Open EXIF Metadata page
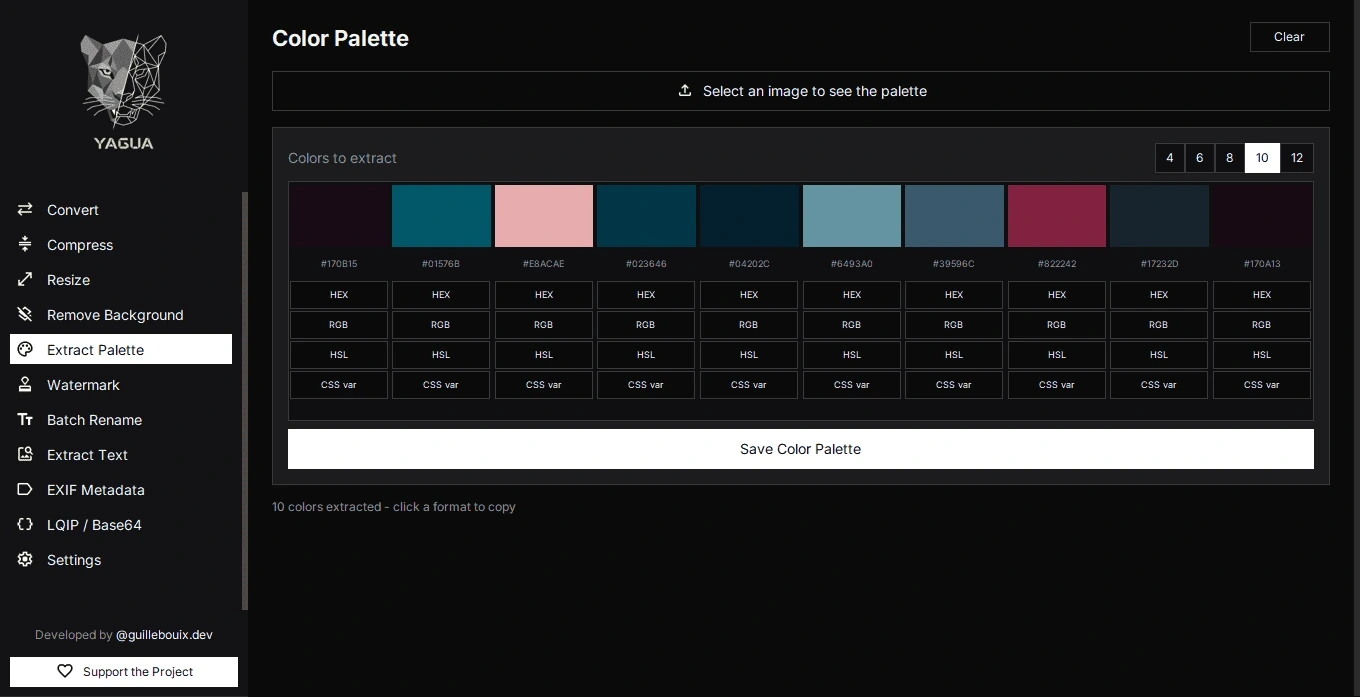Viewport: 1360px width, 697px height. pyautogui.click(x=121, y=490)
